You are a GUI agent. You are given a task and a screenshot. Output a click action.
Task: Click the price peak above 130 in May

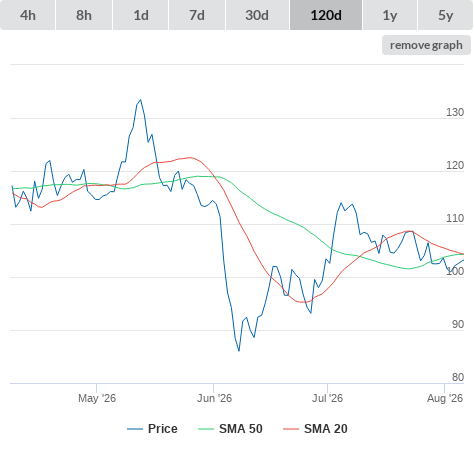(141, 100)
